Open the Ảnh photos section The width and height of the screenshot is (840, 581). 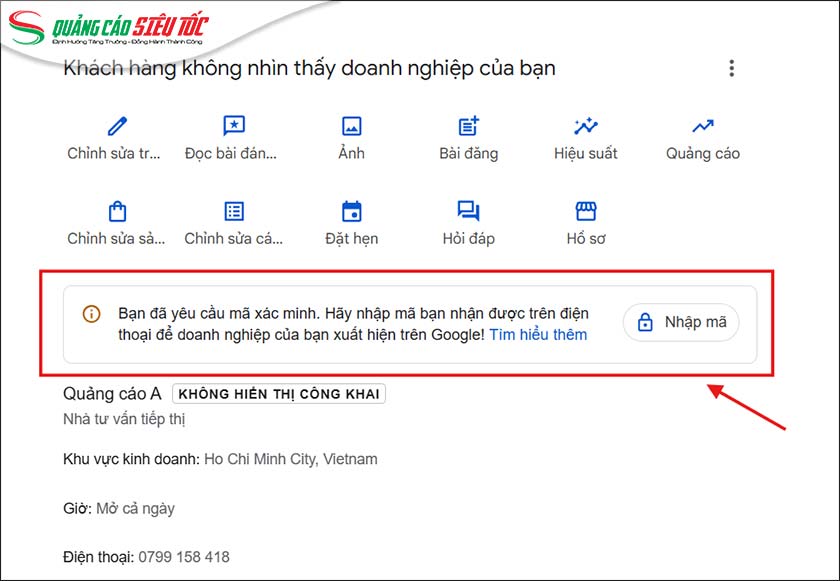(x=351, y=126)
